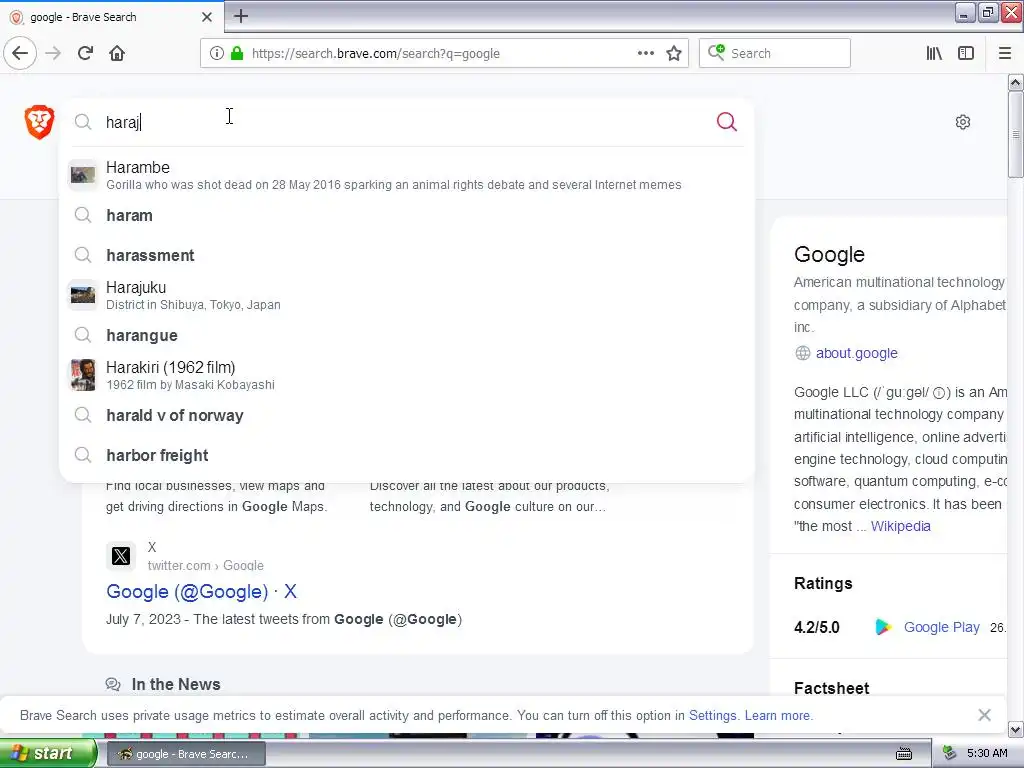This screenshot has height=768, width=1024.
Task: Go back with the browser back arrow
Action: pyautogui.click(x=20, y=53)
